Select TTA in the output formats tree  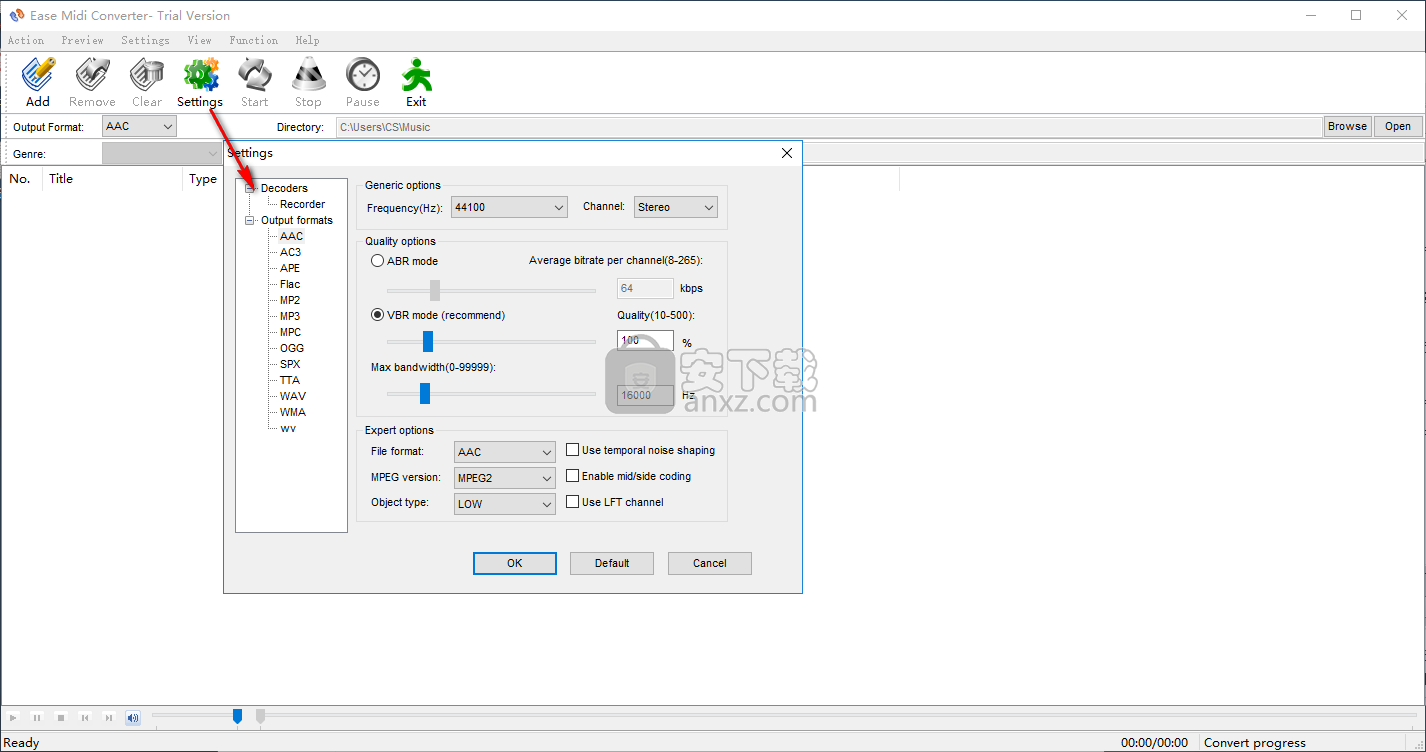tap(290, 380)
